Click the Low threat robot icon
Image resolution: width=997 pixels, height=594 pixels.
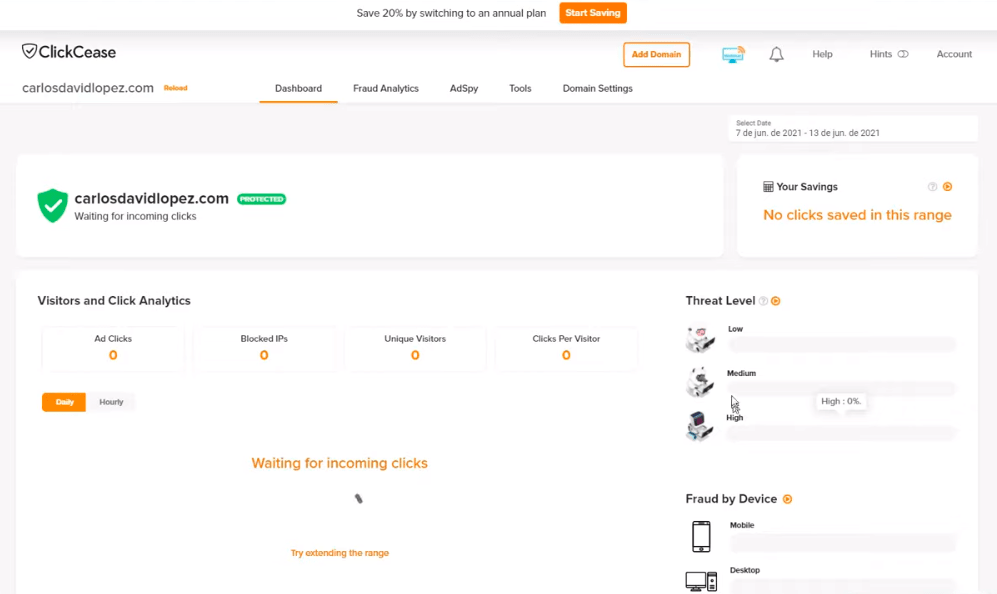click(700, 339)
